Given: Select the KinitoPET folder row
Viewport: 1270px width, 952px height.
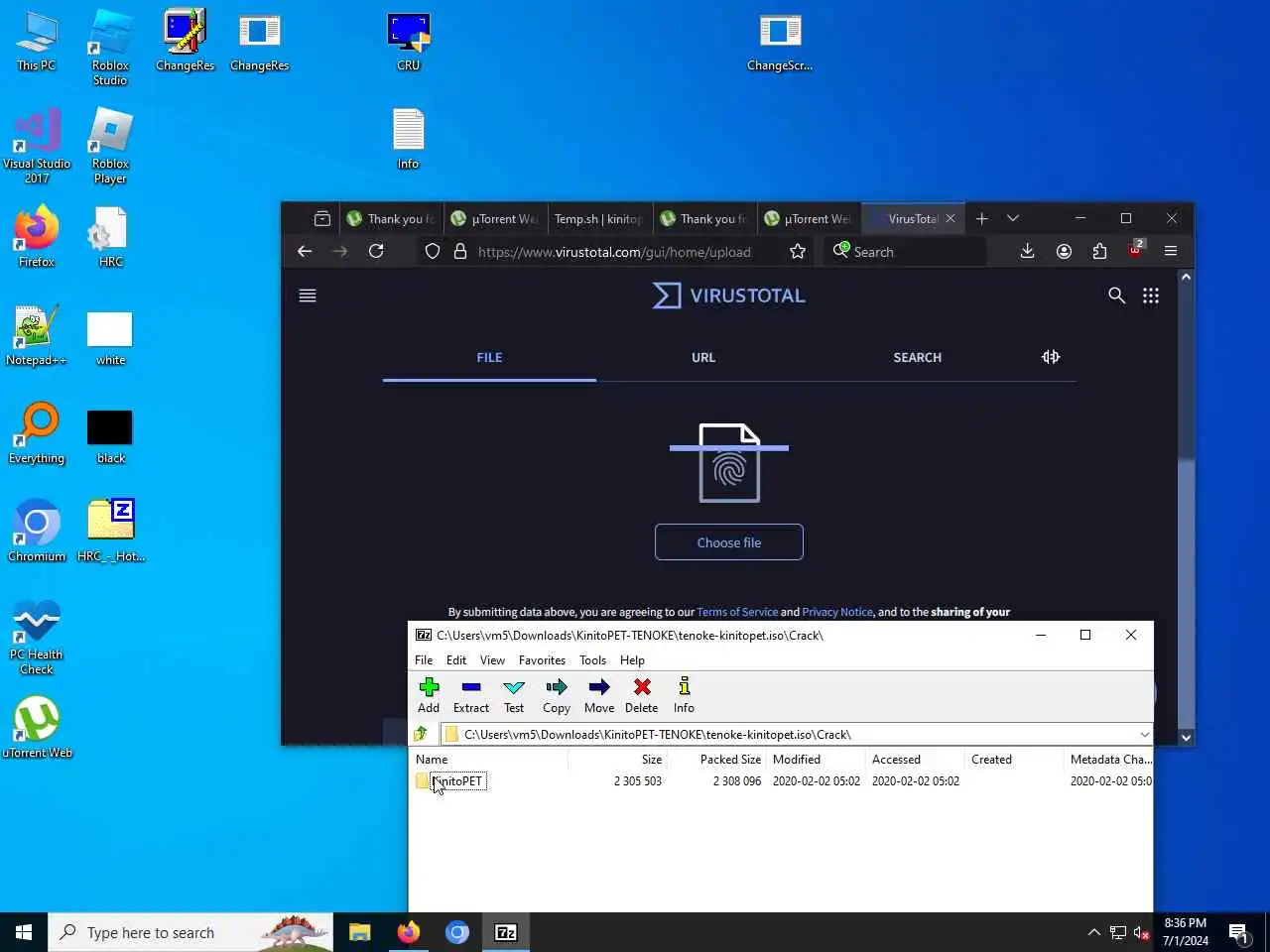Looking at the screenshot, I should [x=783, y=781].
